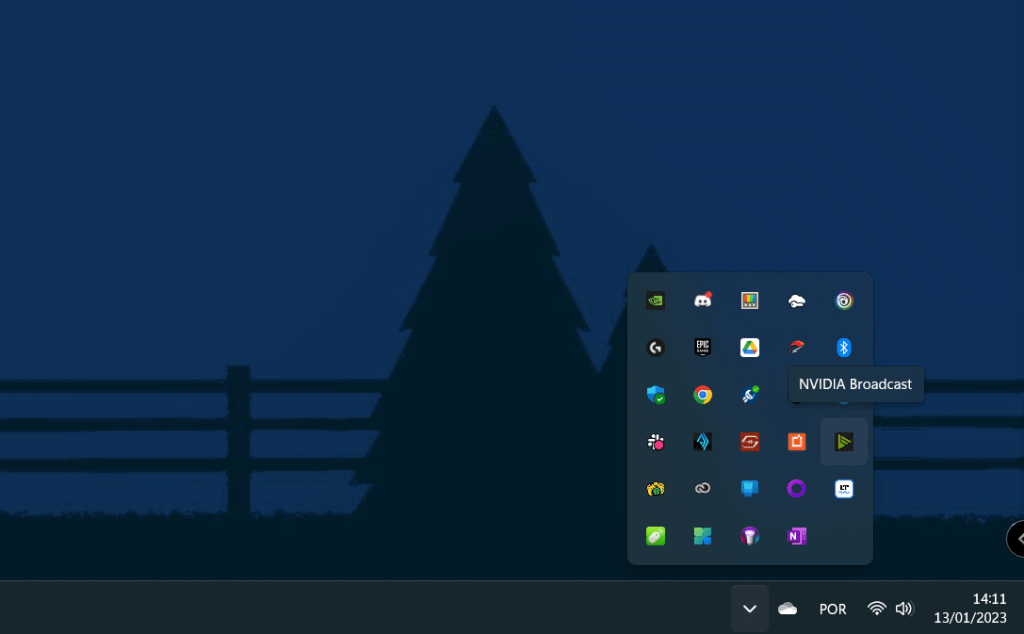Open the clock and date panel
This screenshot has width=1024, height=634.
point(969,608)
